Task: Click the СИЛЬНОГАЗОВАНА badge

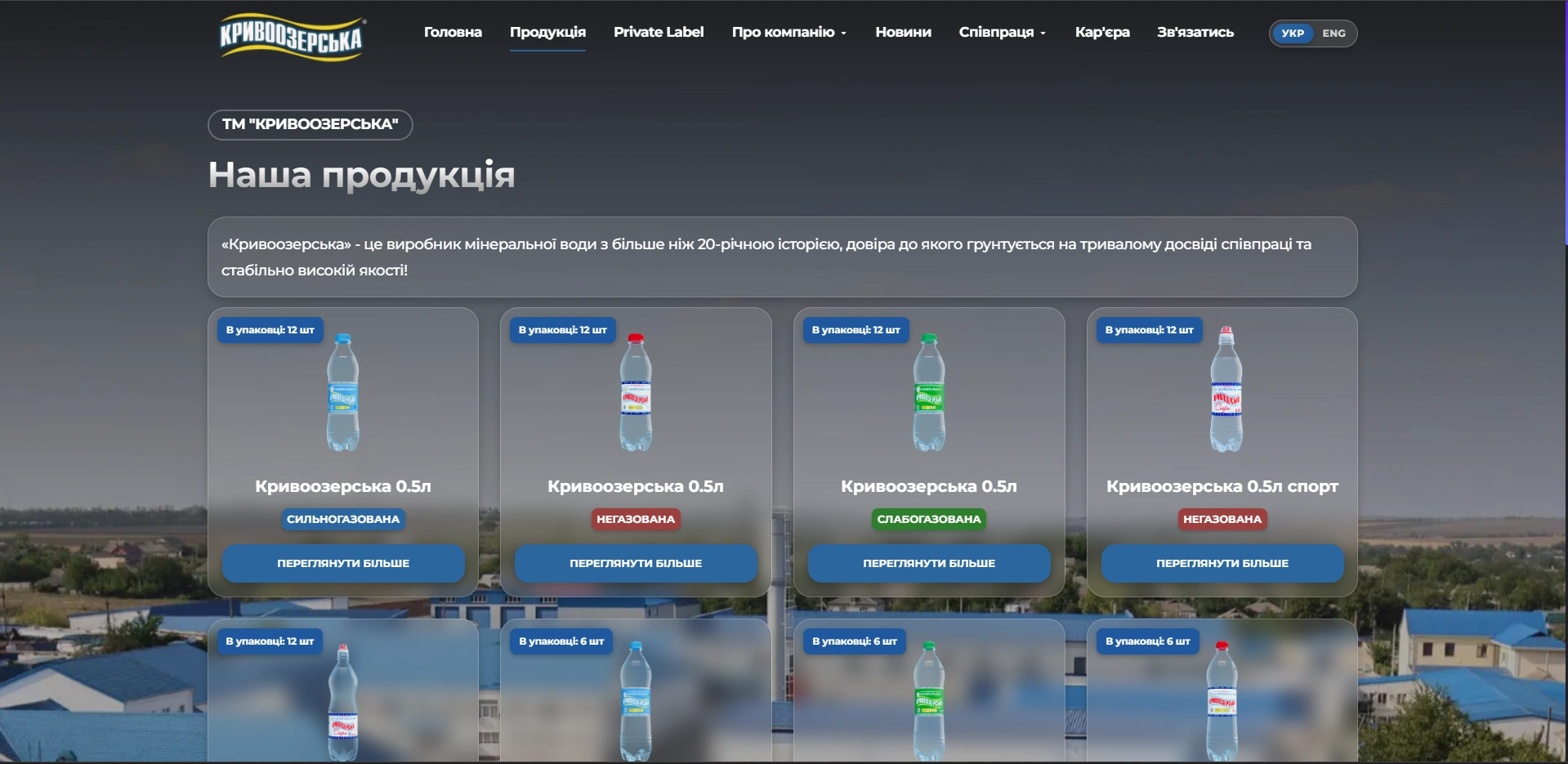Action: (x=343, y=519)
